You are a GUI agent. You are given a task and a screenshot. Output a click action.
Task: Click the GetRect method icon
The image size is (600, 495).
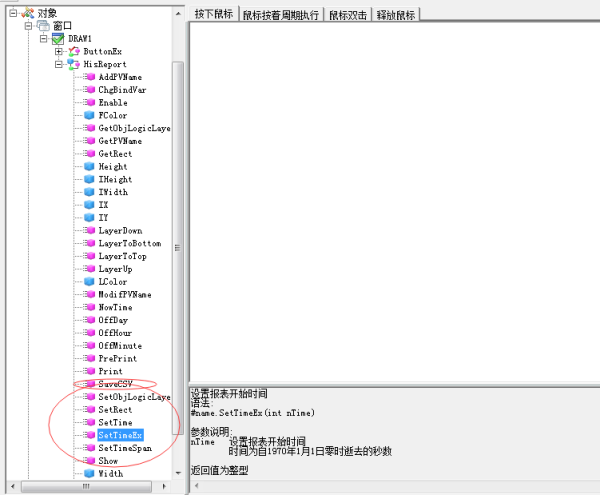(x=90, y=153)
